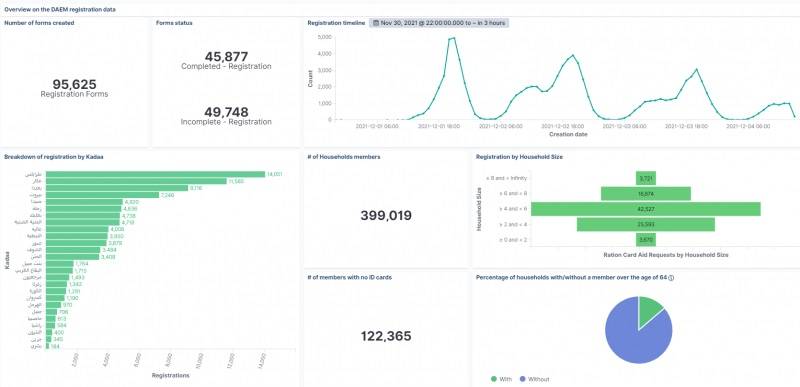Click the Creation date axis title

(x=568, y=135)
